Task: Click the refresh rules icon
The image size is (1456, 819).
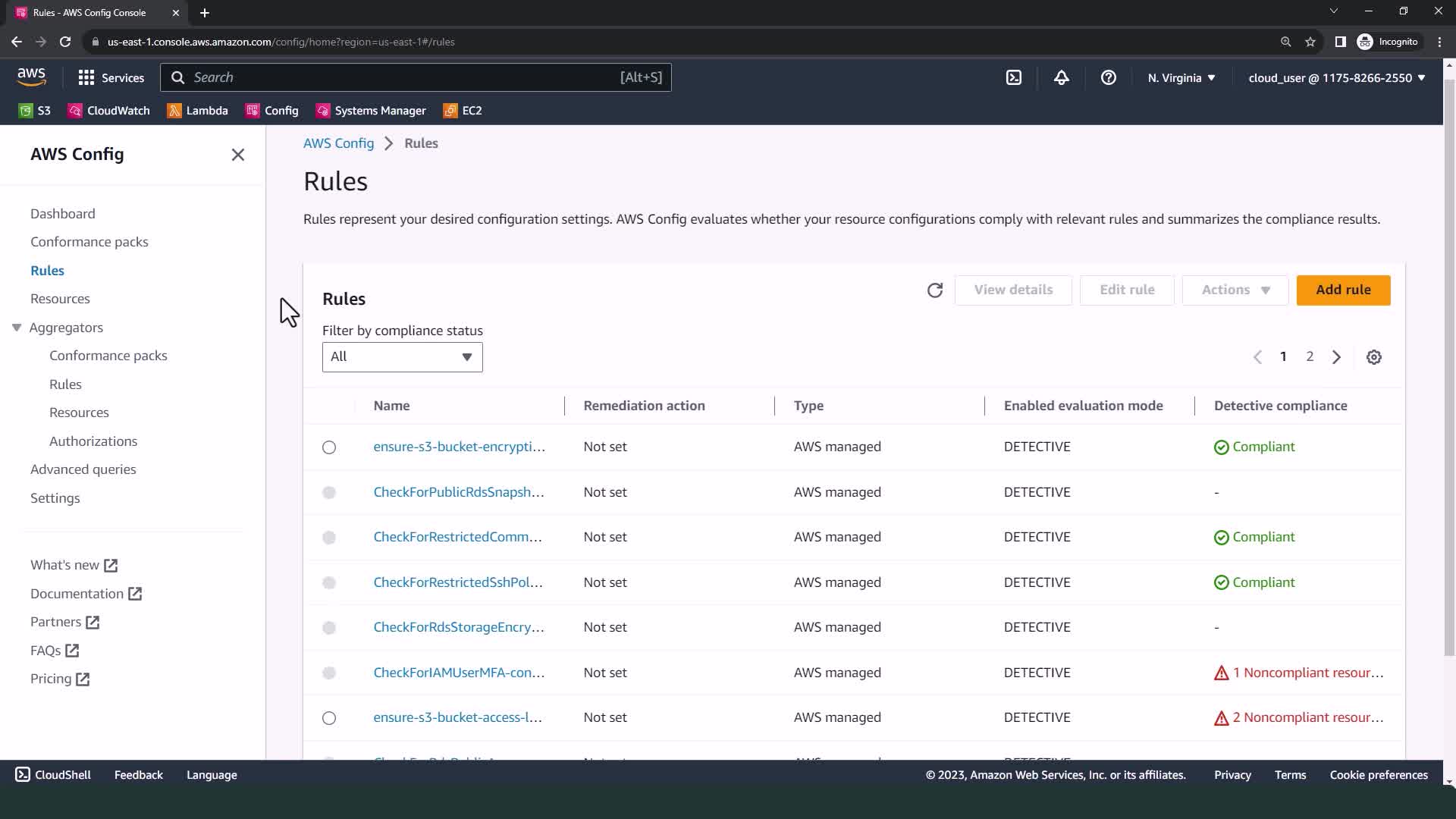Action: pyautogui.click(x=934, y=290)
